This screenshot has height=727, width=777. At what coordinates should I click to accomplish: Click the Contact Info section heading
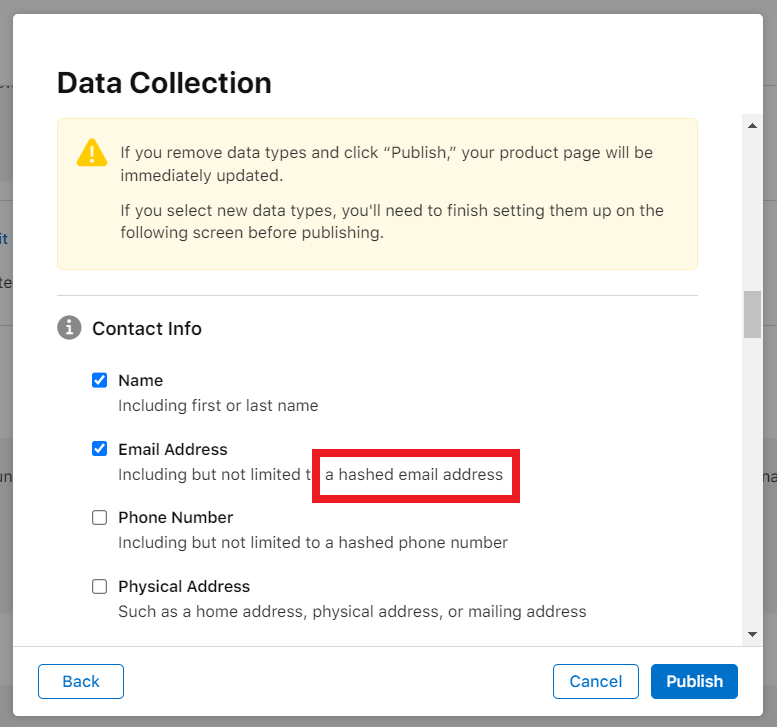coord(147,328)
